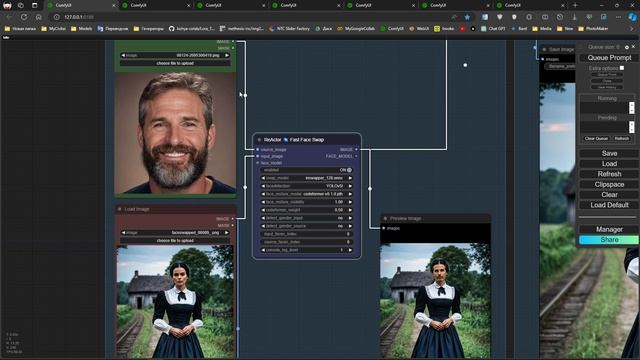
Task: Click the Save button in the menu panel
Action: point(609,153)
